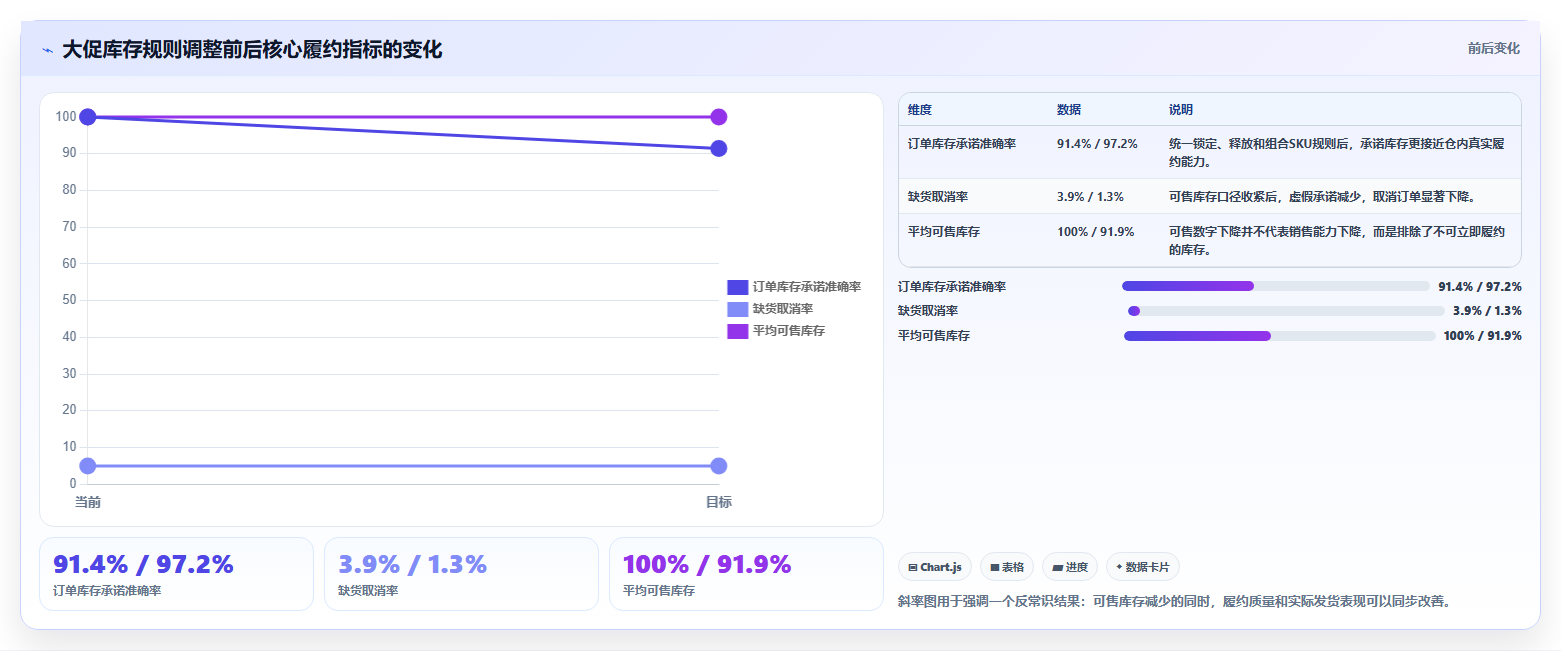Click table cell 平均可售库存
This screenshot has height=651, width=1561.
coord(944,232)
